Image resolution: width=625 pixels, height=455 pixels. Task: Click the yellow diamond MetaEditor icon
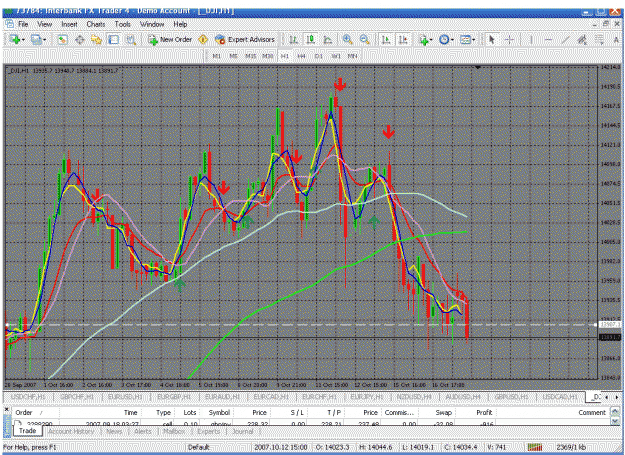point(203,39)
